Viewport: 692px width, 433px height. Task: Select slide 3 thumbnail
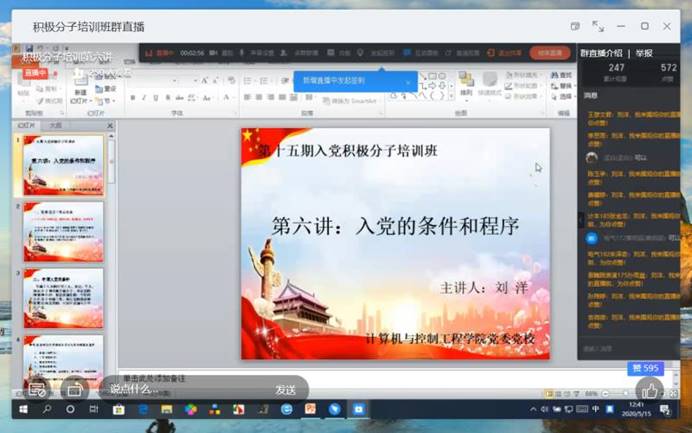[x=64, y=298]
